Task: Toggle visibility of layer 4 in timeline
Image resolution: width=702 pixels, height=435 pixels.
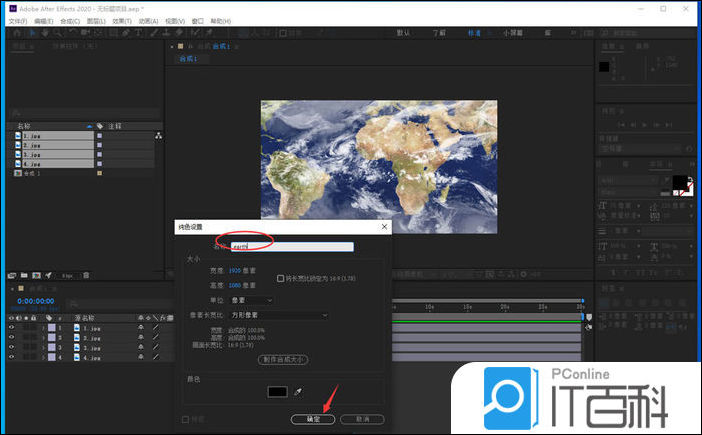Action: [11, 357]
